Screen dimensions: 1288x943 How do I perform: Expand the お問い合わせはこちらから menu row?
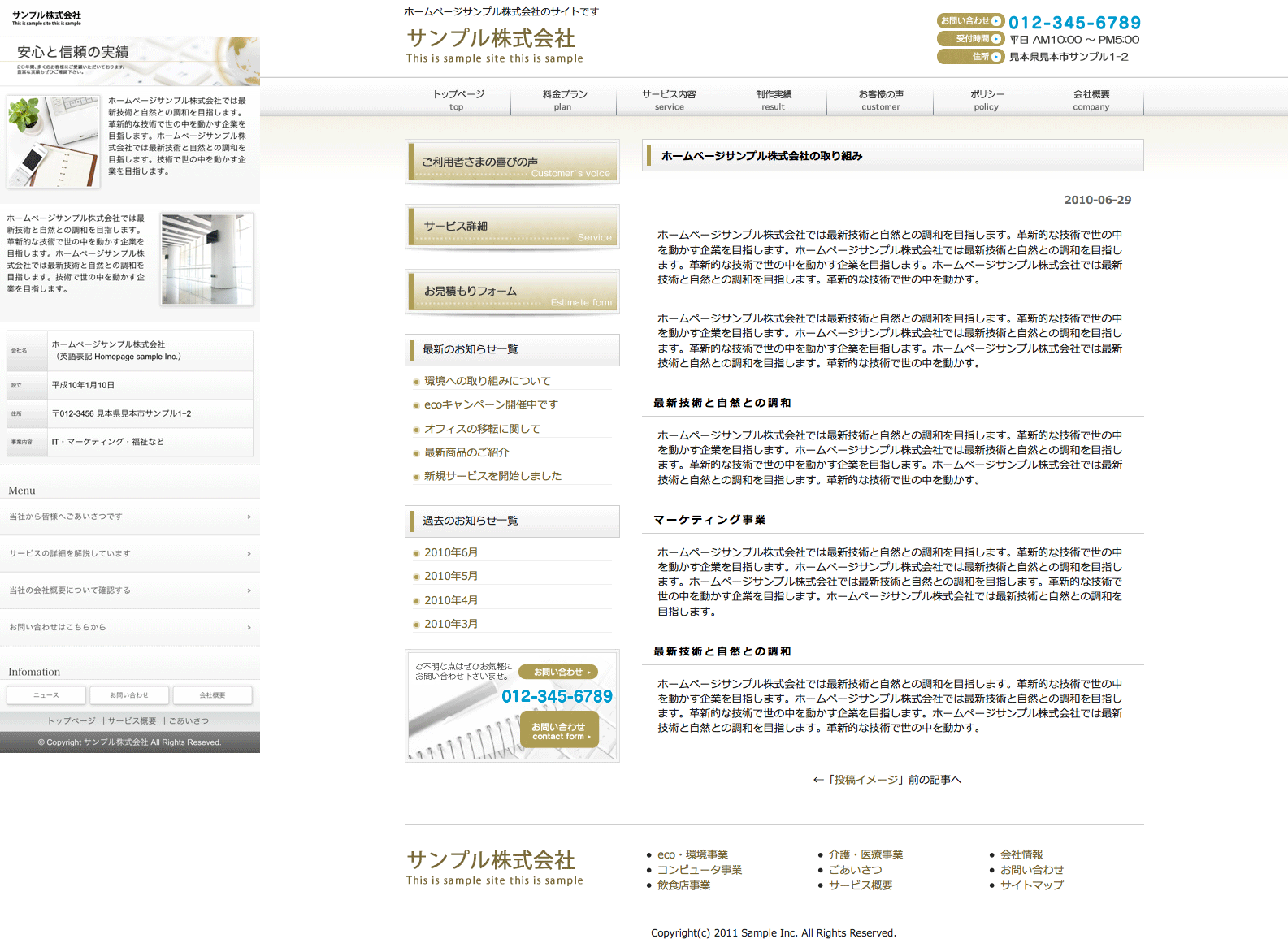coord(130,628)
